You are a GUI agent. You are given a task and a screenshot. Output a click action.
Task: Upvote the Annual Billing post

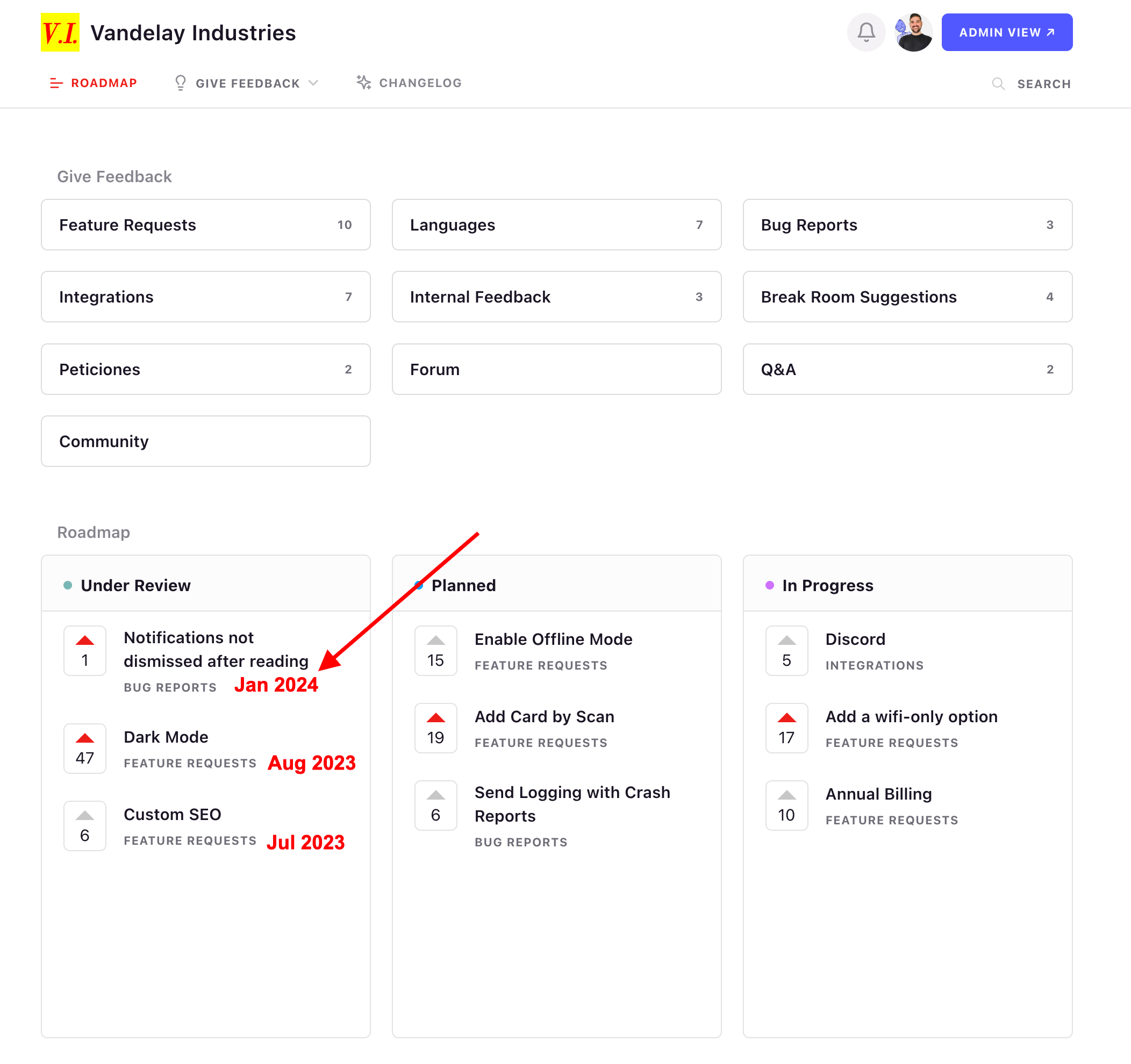tap(787, 805)
